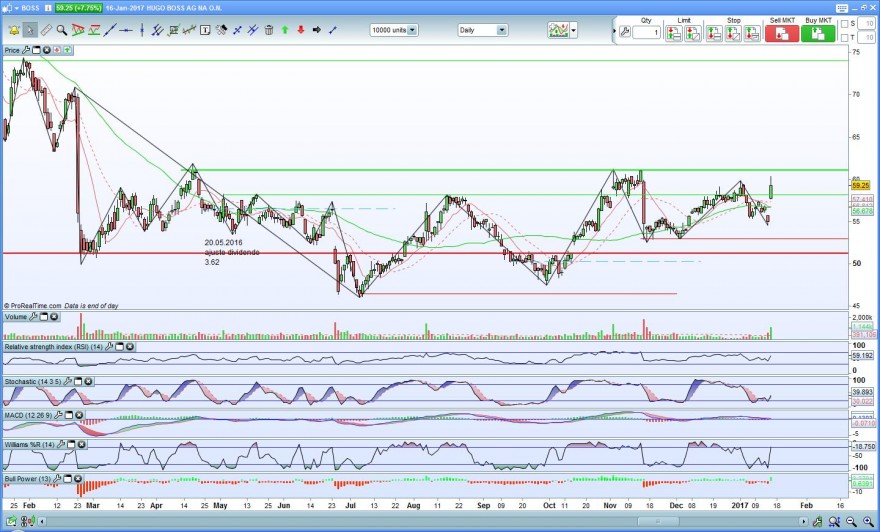The width and height of the screenshot is (880, 532).
Task: Open the object style paintbrush tool
Action: click(x=221, y=30)
